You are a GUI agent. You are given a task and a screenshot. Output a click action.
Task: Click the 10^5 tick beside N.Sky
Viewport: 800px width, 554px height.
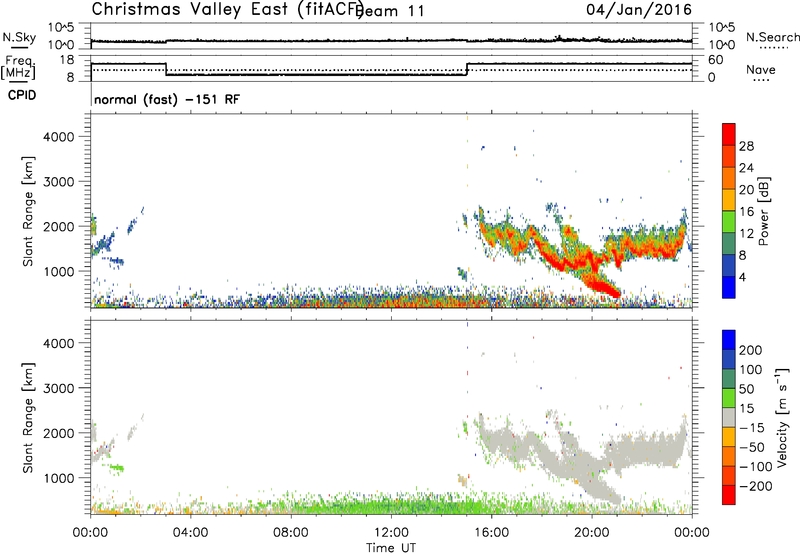point(61,27)
